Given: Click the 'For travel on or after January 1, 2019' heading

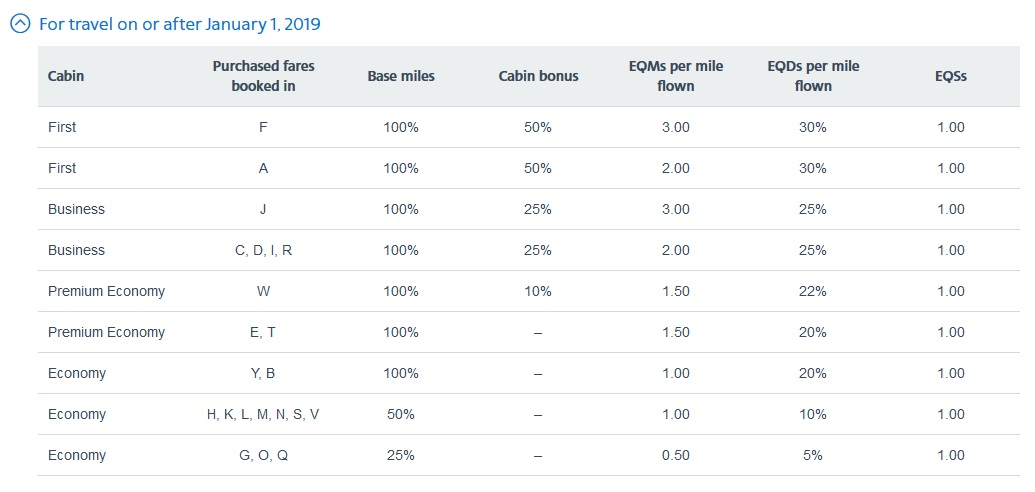Looking at the screenshot, I should pos(179,24).
